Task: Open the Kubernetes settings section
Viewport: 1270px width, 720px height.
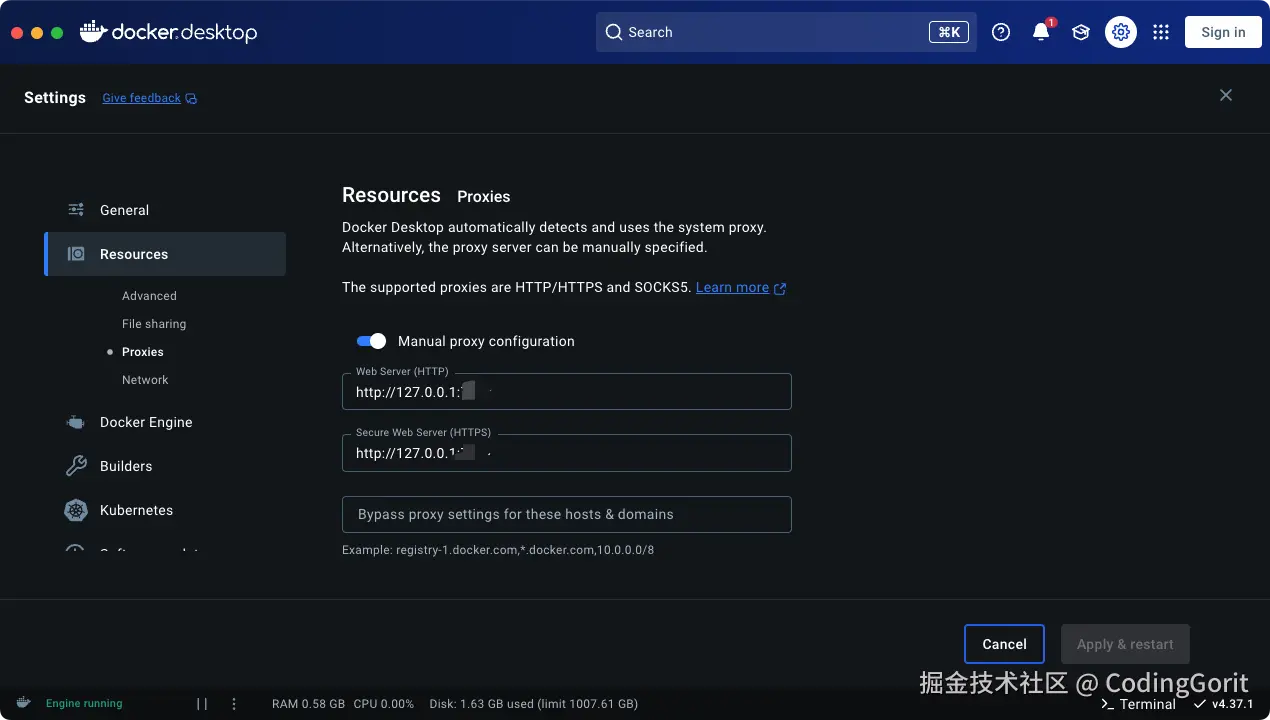Action: [165, 510]
